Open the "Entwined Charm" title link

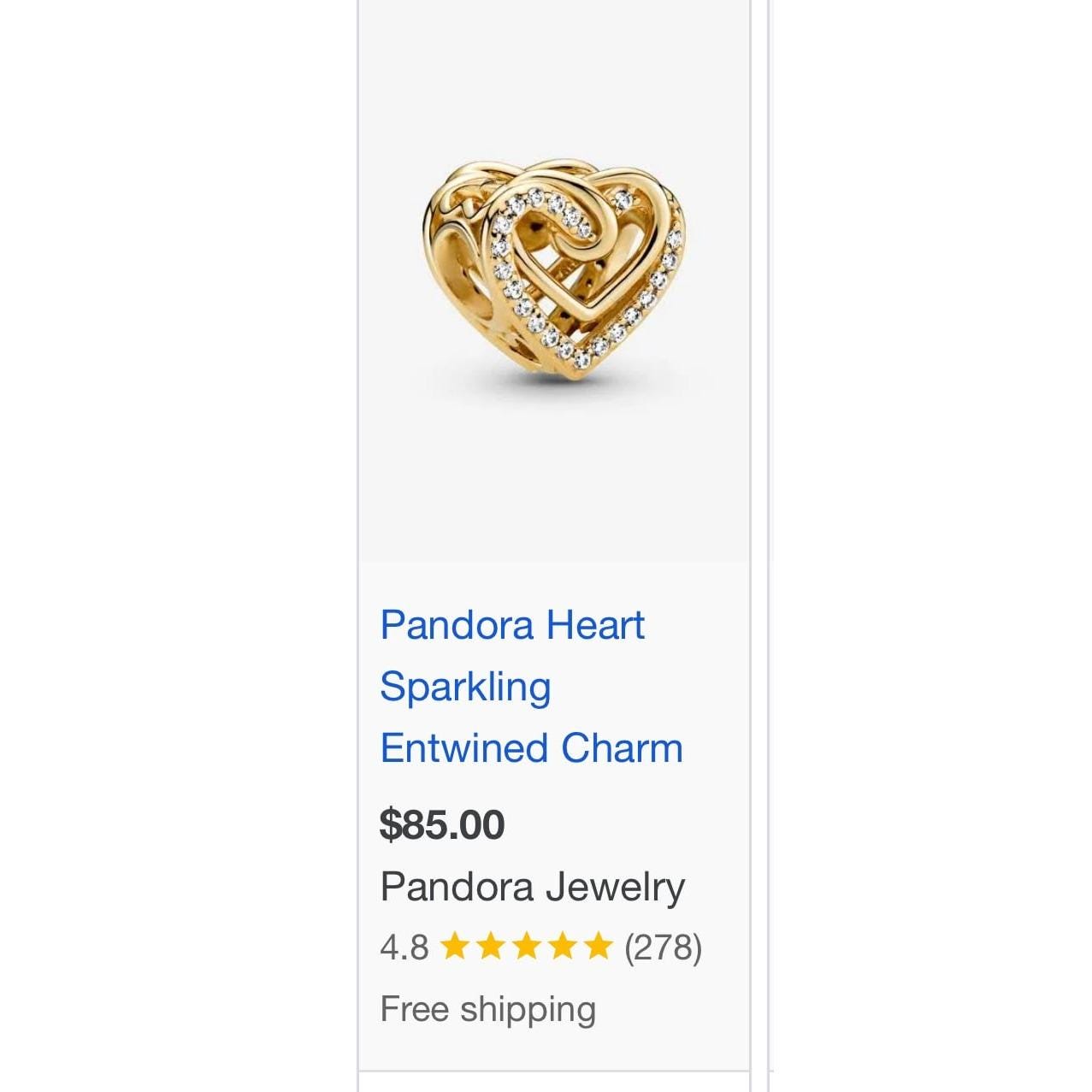pyautogui.click(x=531, y=748)
